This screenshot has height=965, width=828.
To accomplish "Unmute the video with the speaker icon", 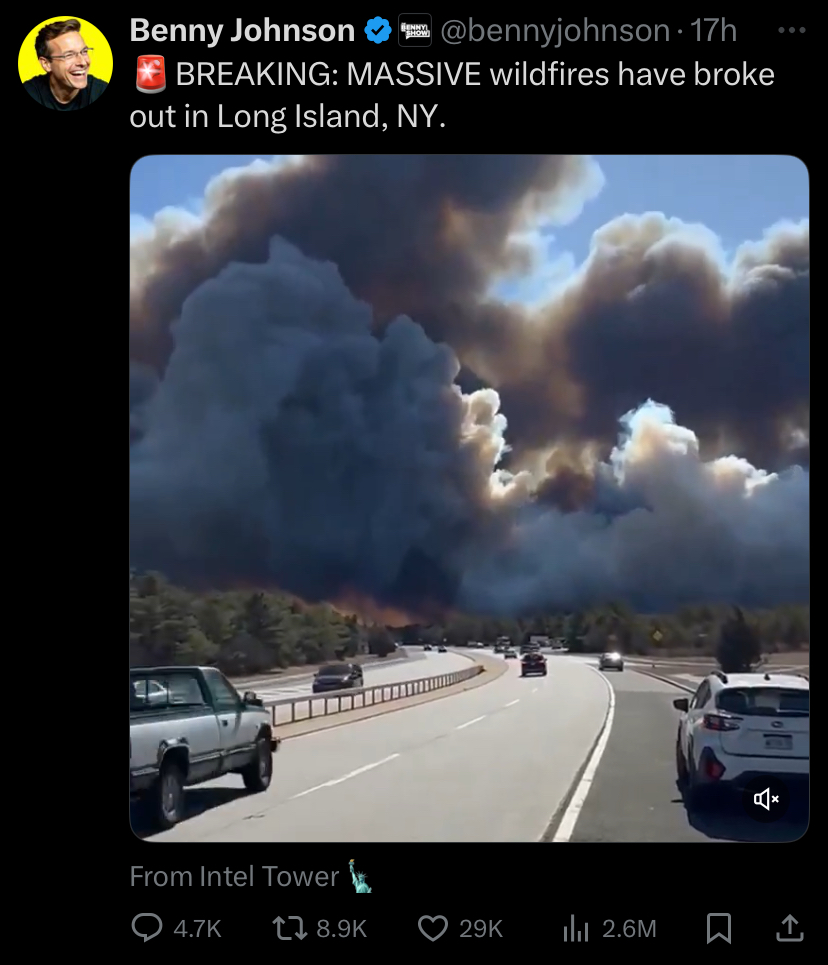I will (766, 799).
